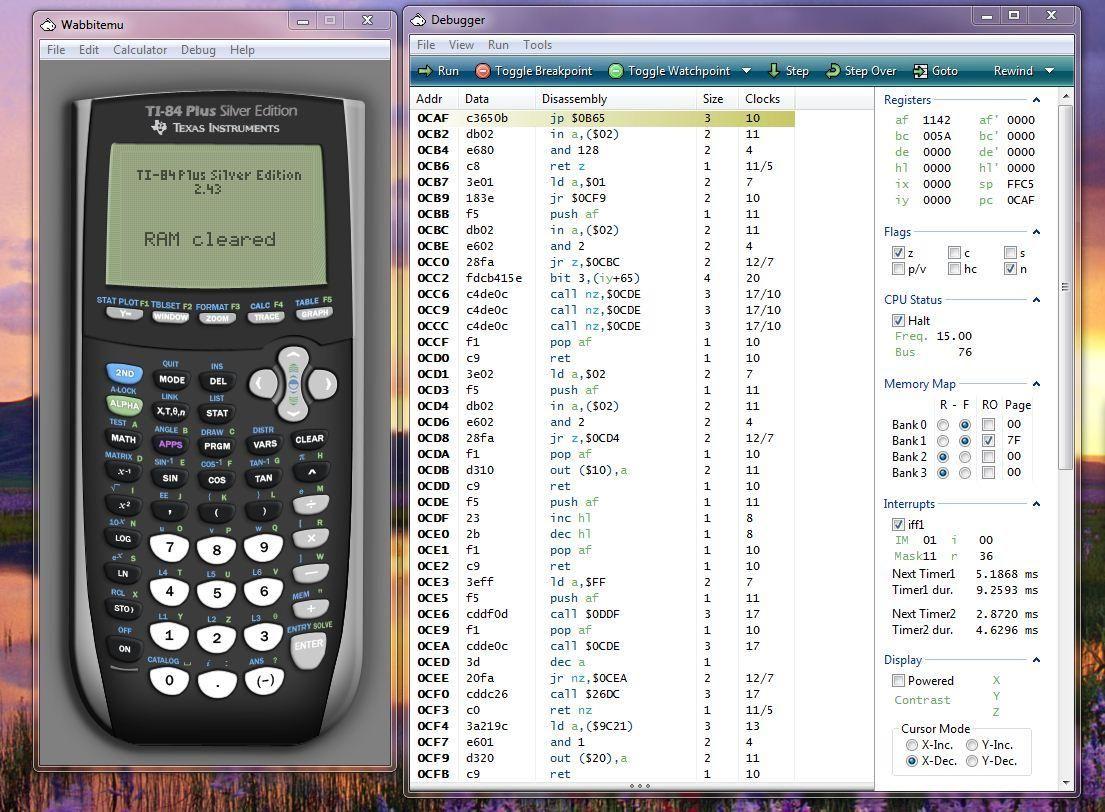Click the Rewind button
The height and width of the screenshot is (812, 1105).
click(x=1013, y=70)
